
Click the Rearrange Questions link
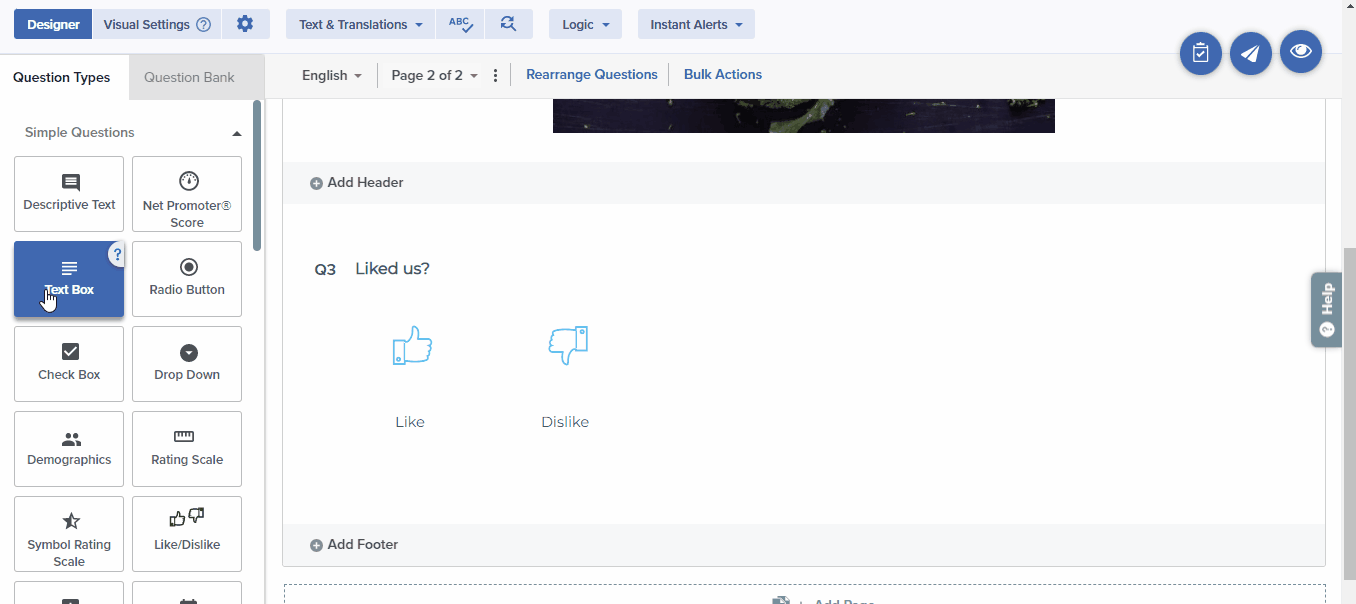pyautogui.click(x=591, y=75)
